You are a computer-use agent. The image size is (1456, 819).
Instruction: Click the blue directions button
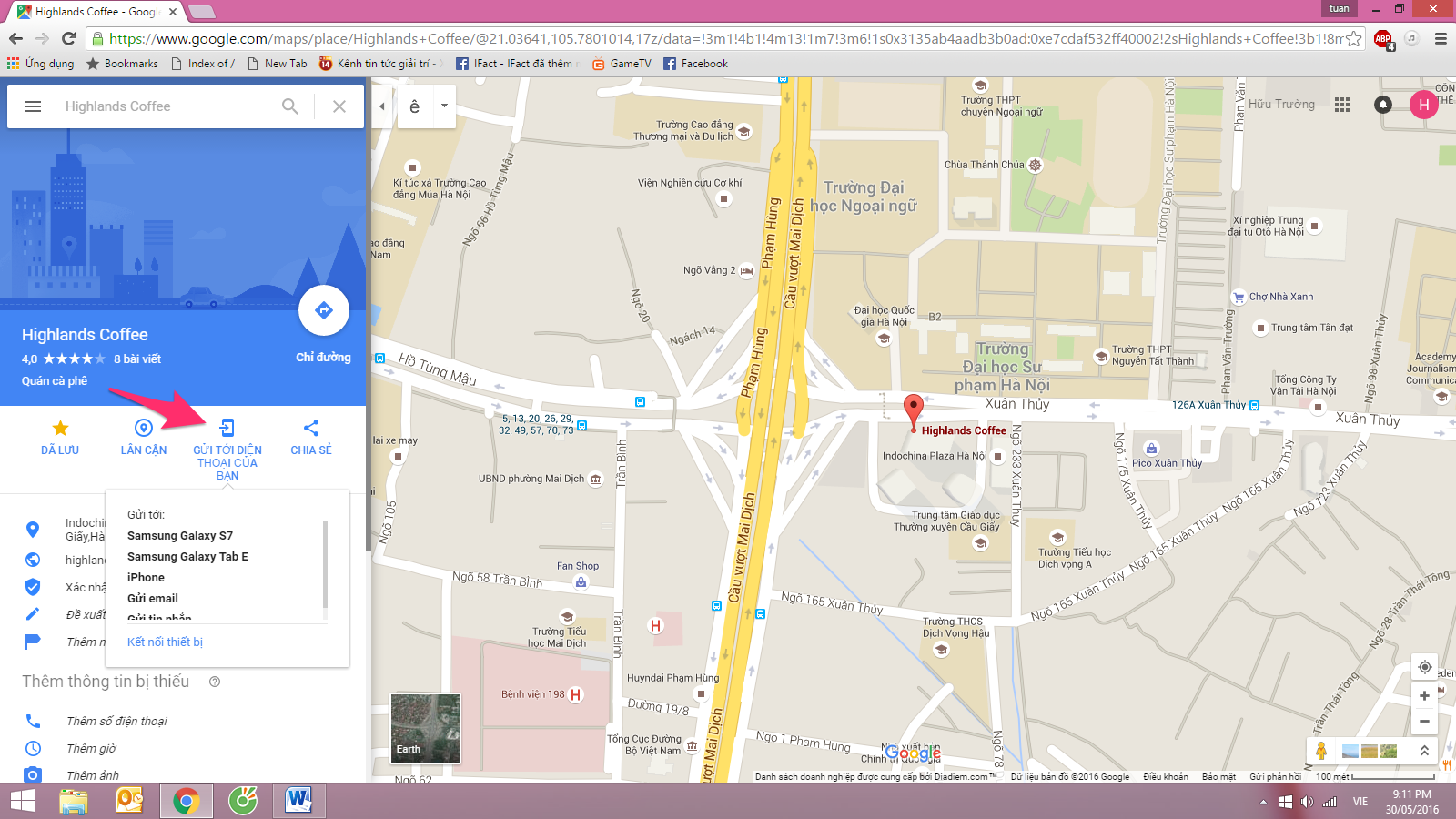coord(324,310)
